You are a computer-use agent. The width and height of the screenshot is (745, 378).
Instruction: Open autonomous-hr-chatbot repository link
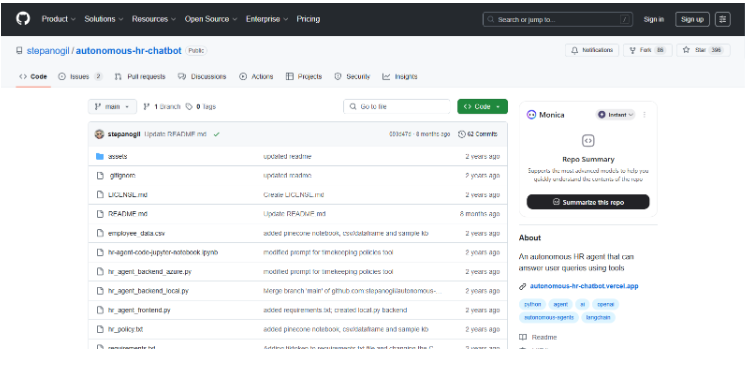tap(129, 50)
